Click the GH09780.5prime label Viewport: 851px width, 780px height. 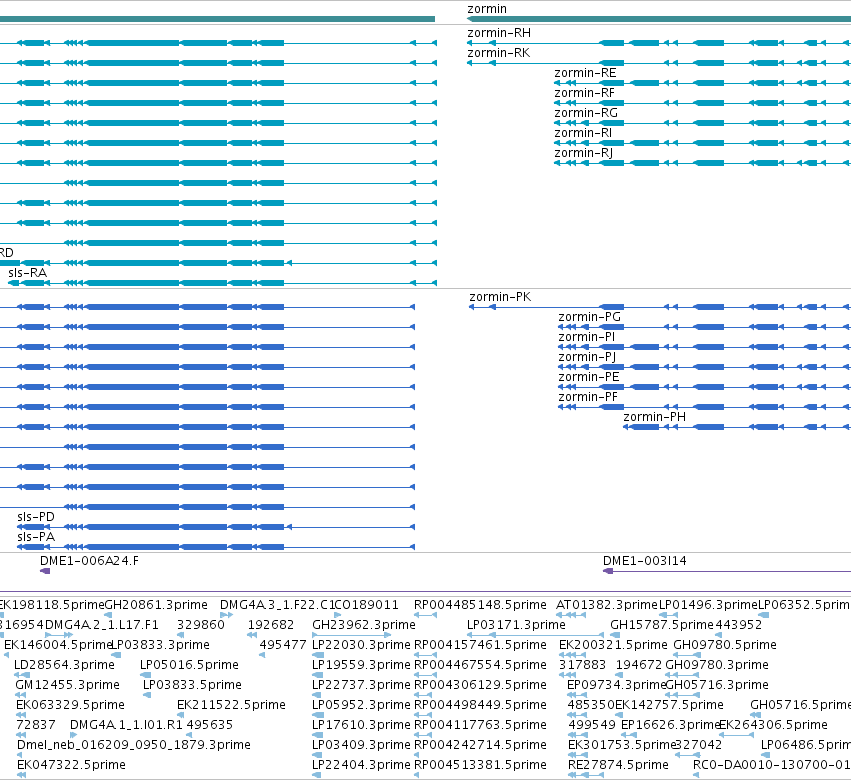click(725, 645)
